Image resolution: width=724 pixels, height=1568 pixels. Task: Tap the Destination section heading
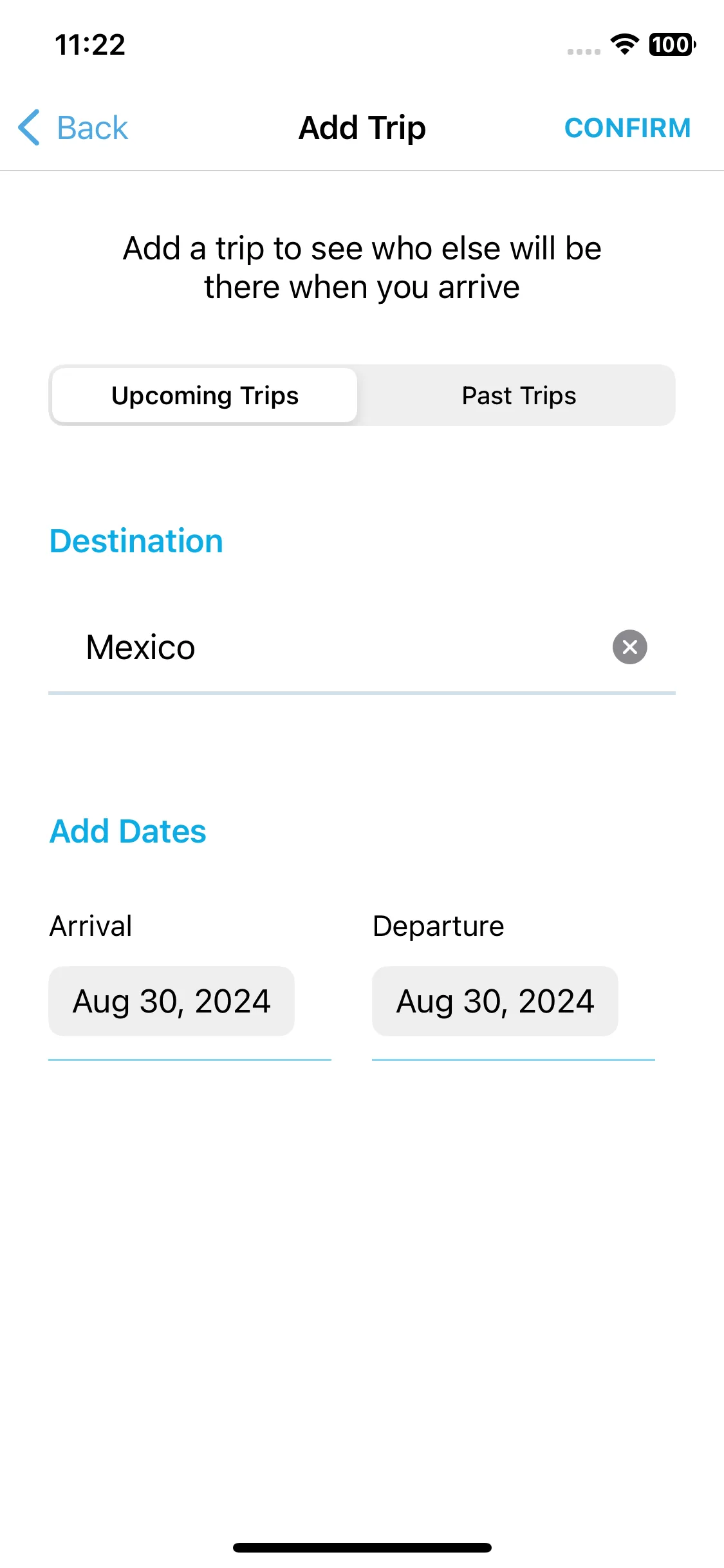pyautogui.click(x=136, y=541)
